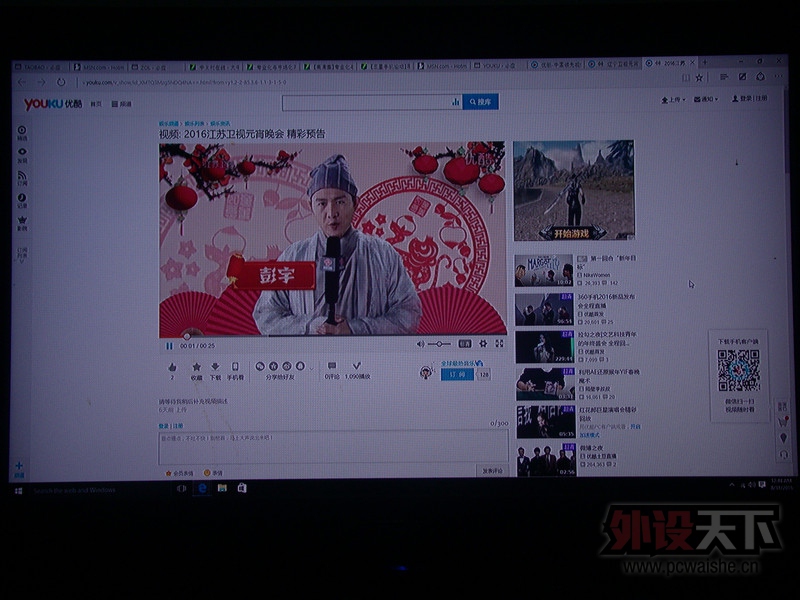The image size is (800, 600).
Task: Download the video via 下载 icon
Action: 215,366
